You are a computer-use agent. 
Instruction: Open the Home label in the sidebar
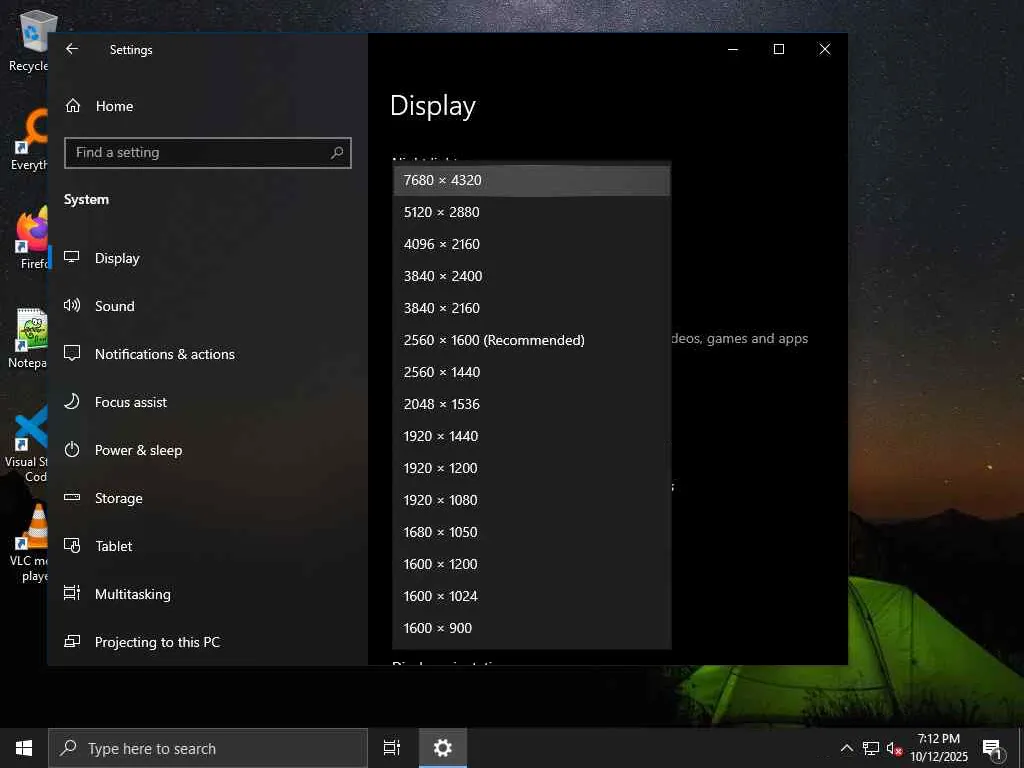tap(114, 106)
